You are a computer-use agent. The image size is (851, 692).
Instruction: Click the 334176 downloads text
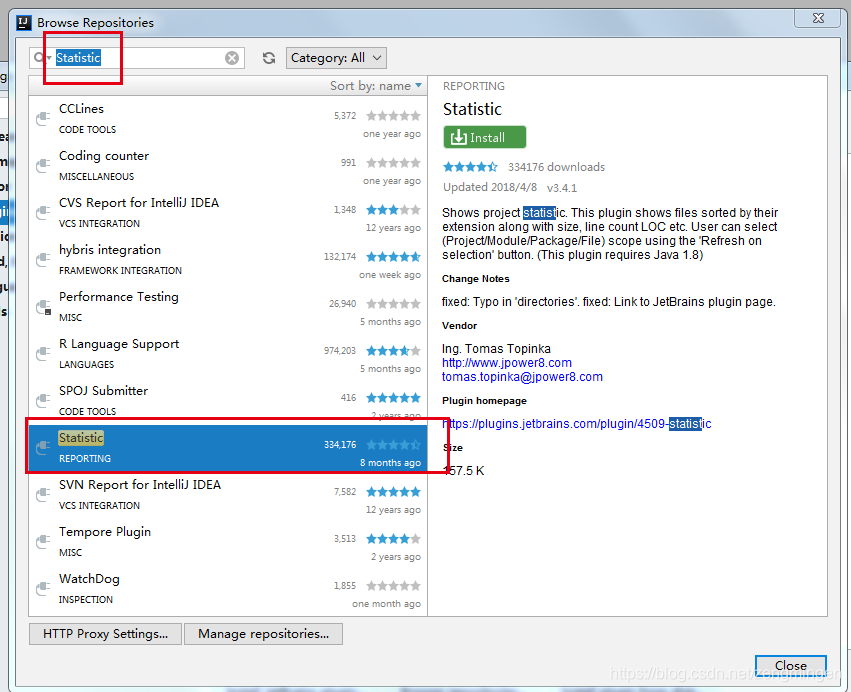point(556,167)
